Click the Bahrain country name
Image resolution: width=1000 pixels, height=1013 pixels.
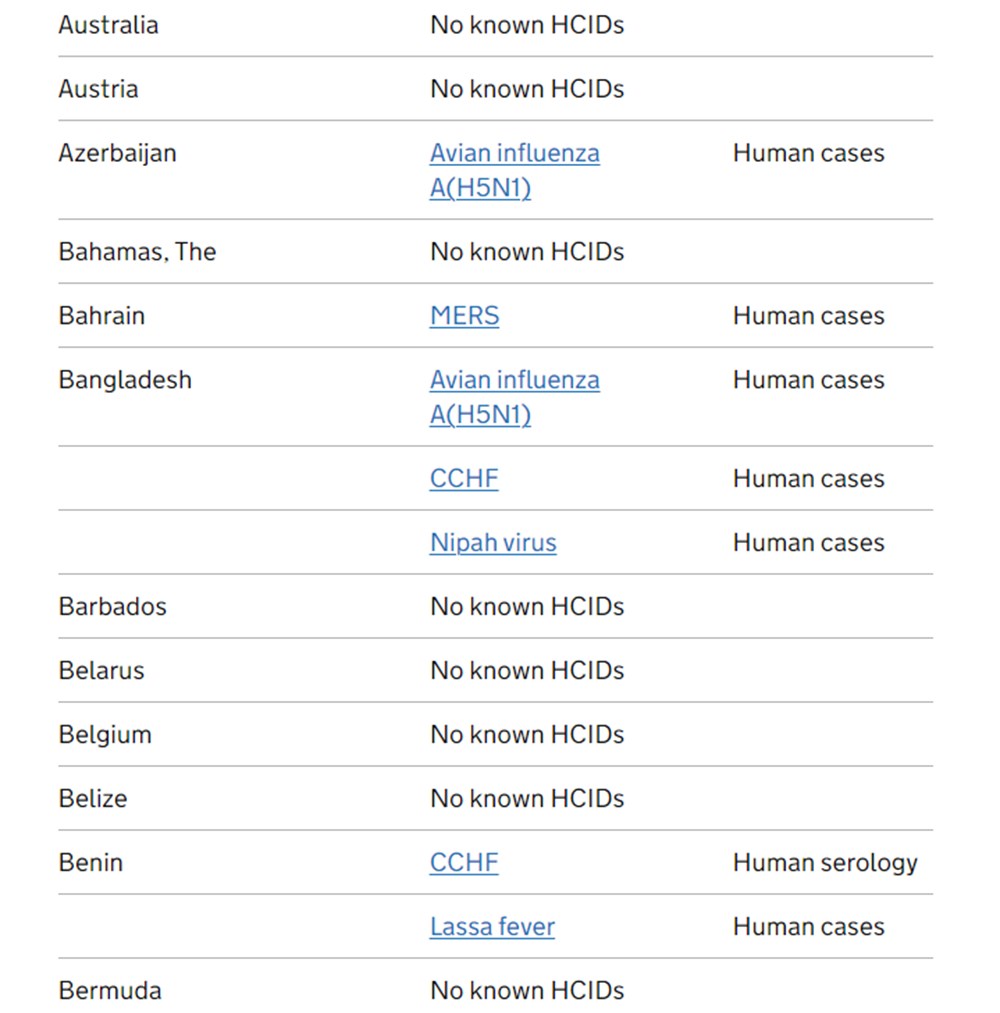coord(101,316)
